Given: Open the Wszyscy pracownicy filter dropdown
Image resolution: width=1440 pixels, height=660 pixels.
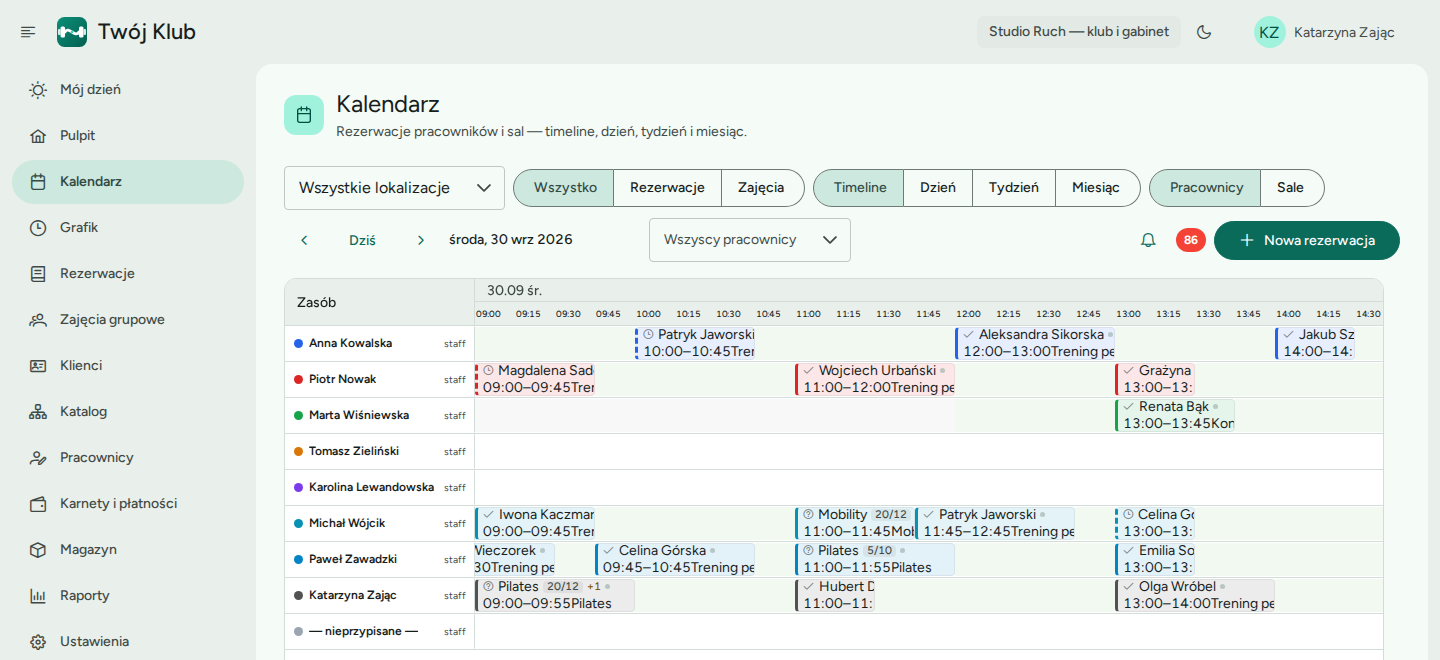Looking at the screenshot, I should (750, 240).
